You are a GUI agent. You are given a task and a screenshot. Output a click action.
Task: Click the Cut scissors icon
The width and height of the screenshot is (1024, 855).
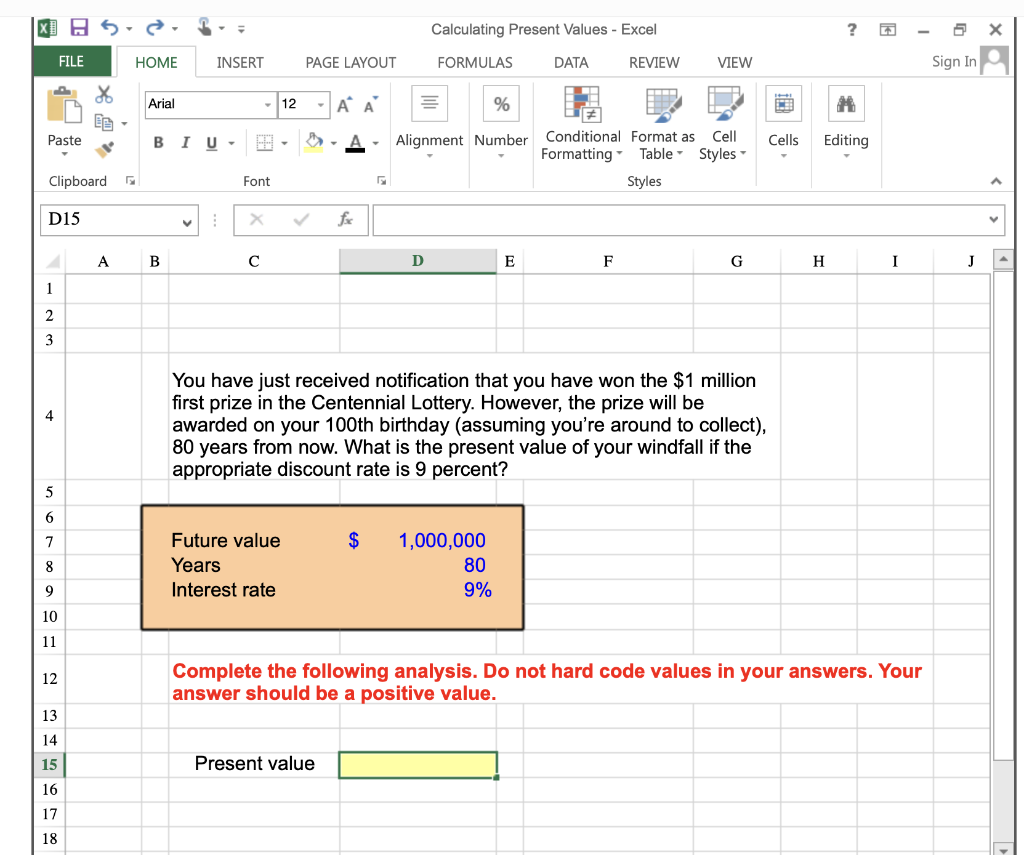click(103, 92)
